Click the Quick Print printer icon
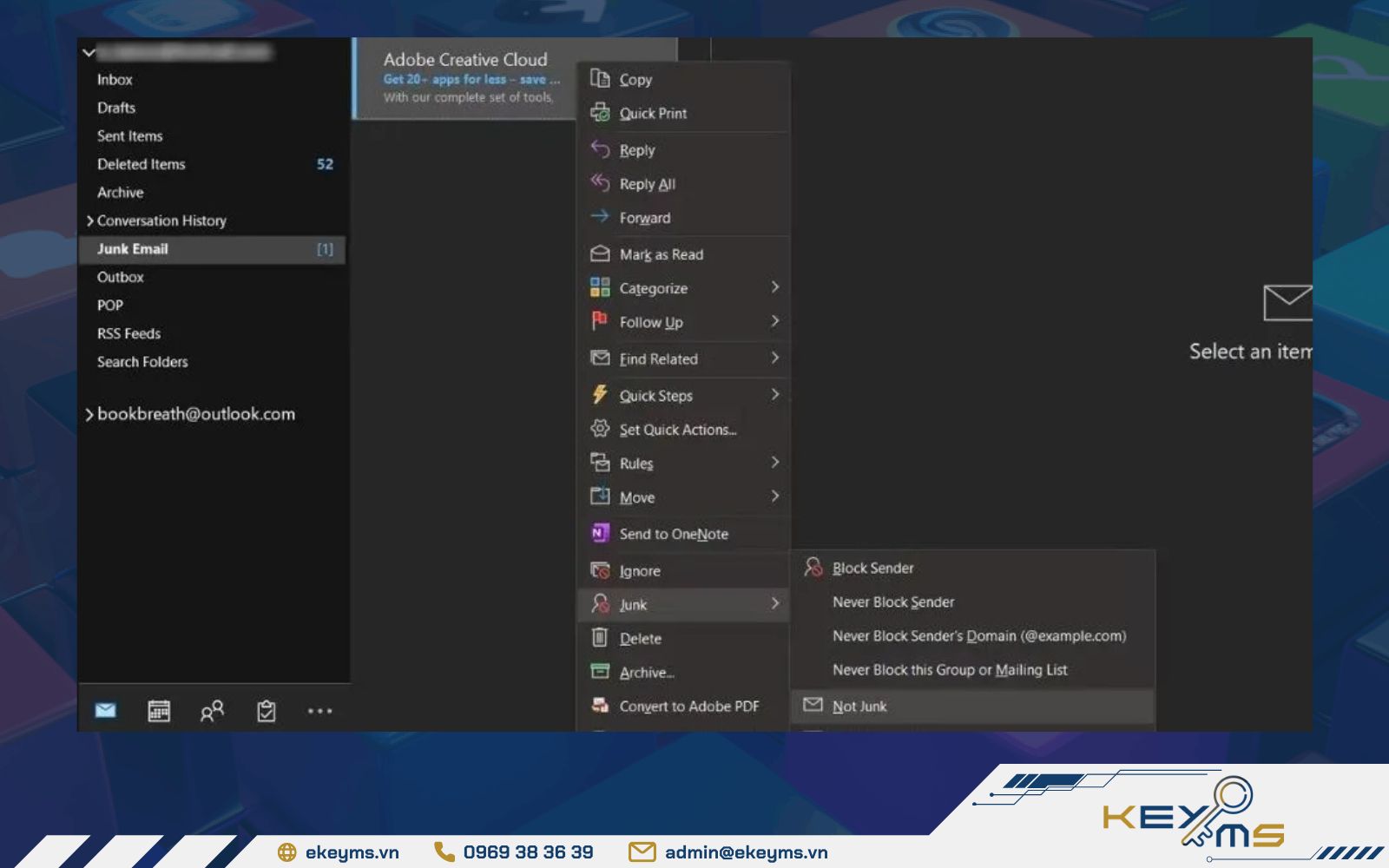Image resolution: width=1389 pixels, height=868 pixels. point(600,113)
